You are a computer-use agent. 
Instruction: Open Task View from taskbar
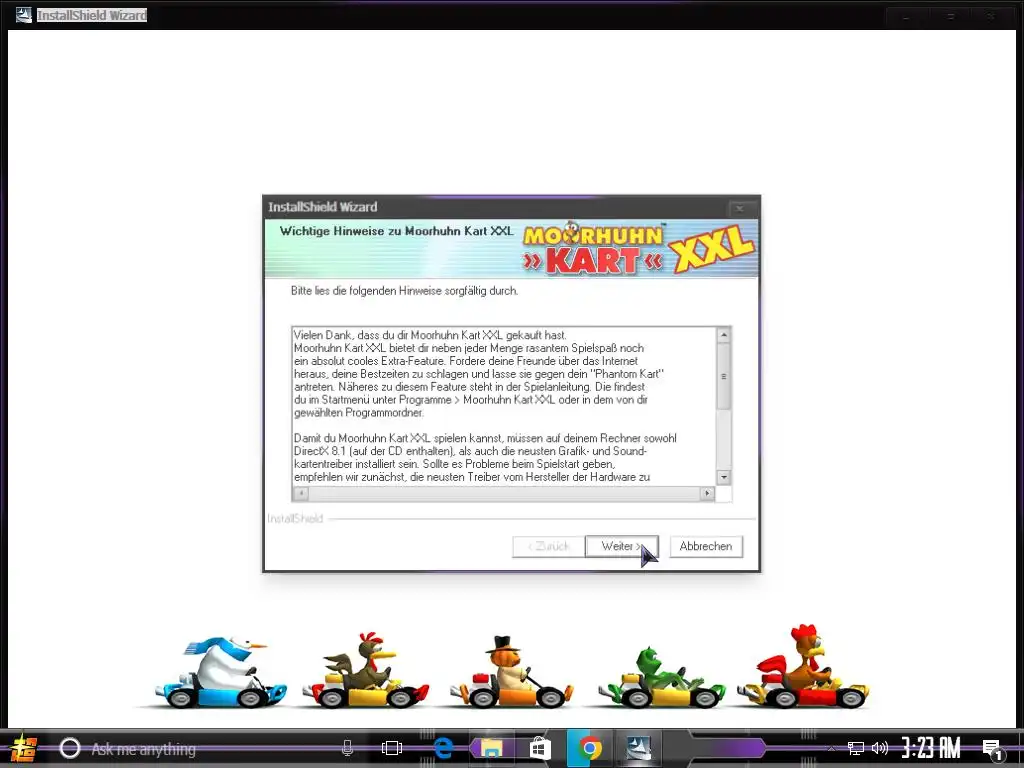click(392, 748)
